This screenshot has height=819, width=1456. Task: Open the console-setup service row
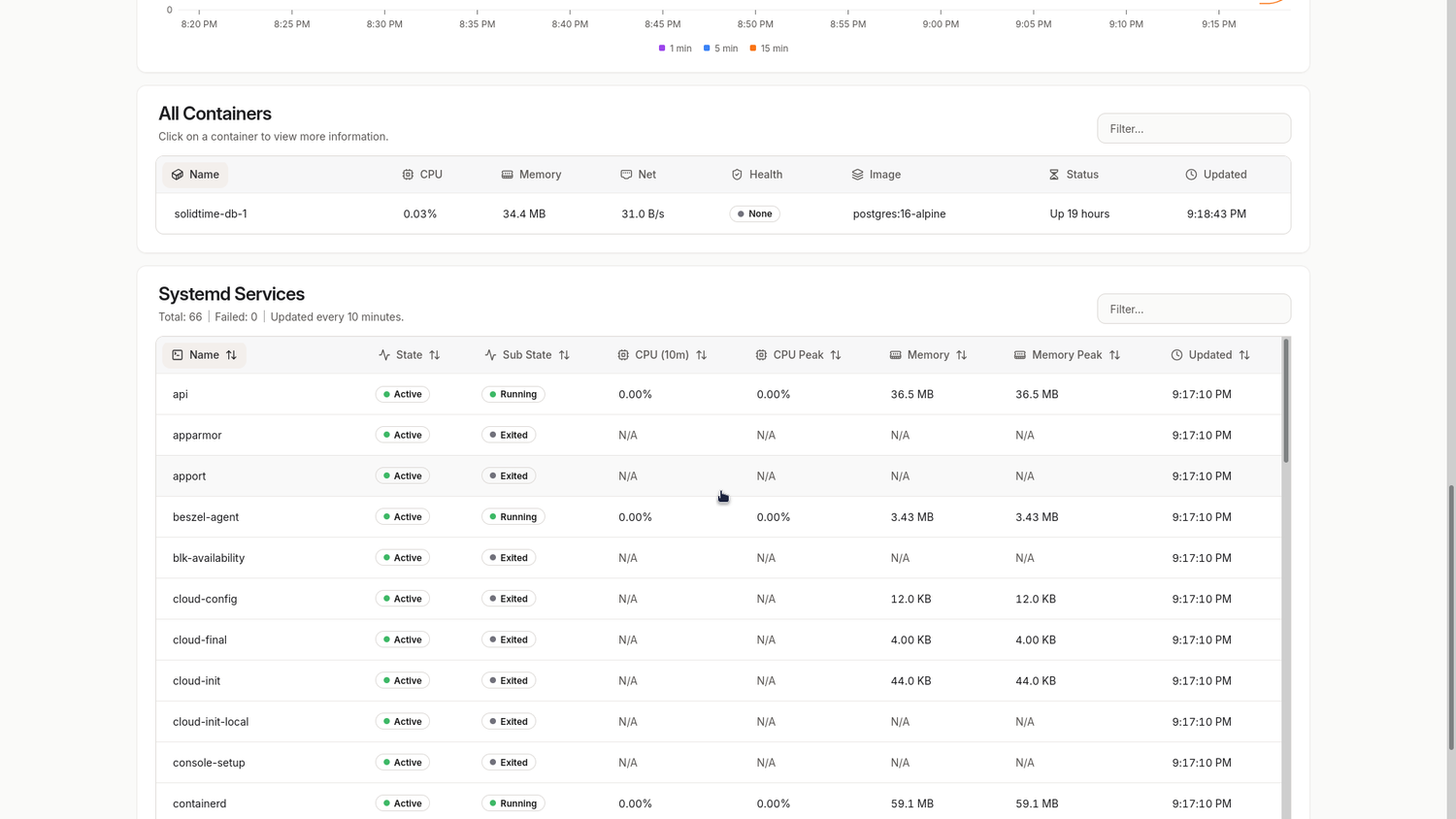718,763
